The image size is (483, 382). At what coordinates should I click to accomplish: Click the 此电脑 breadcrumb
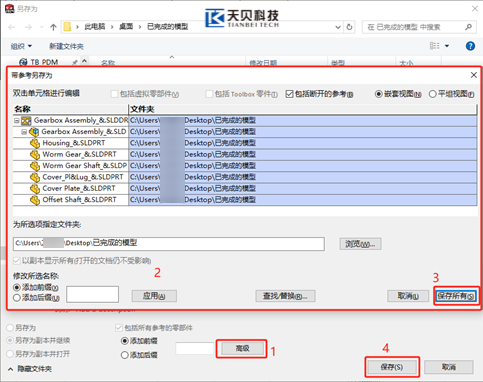[x=95, y=27]
